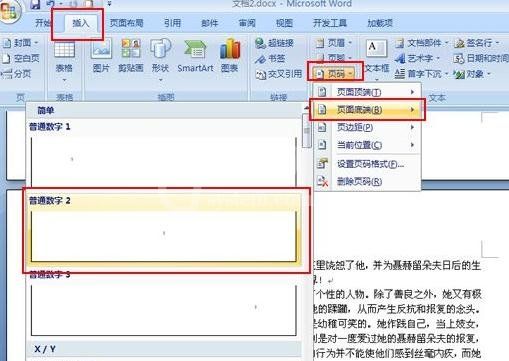The height and width of the screenshot is (361, 509).
Task: Insert a picture (图片)
Action: pos(101,56)
